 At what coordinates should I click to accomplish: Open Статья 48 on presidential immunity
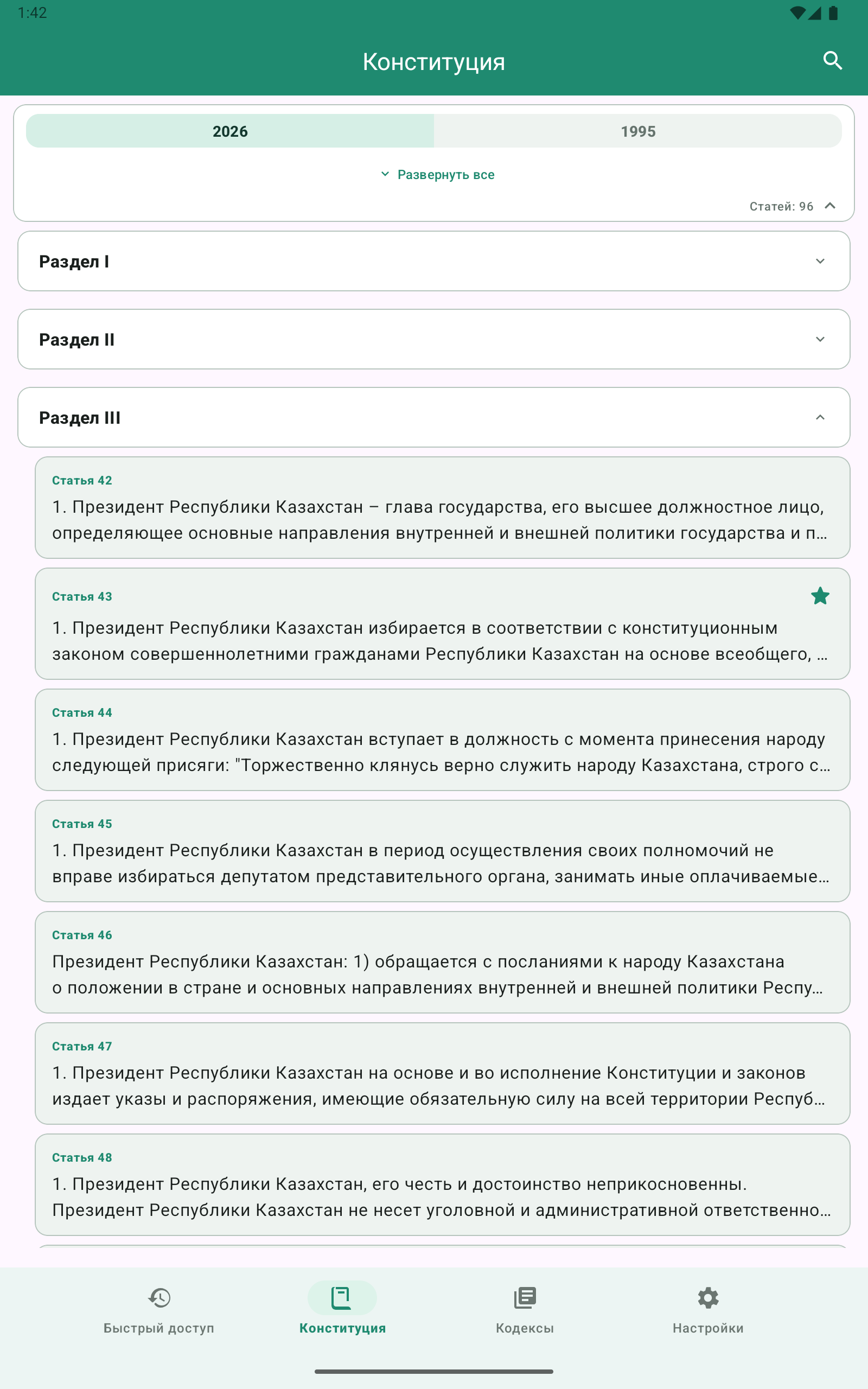pos(442,1184)
